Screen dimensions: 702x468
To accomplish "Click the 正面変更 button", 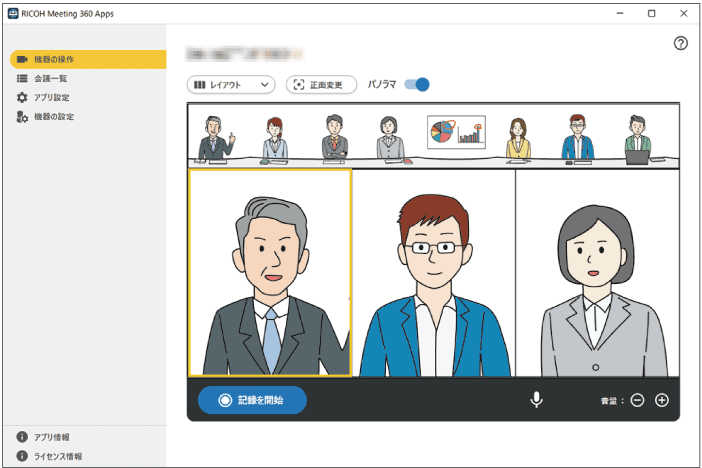I will [321, 85].
